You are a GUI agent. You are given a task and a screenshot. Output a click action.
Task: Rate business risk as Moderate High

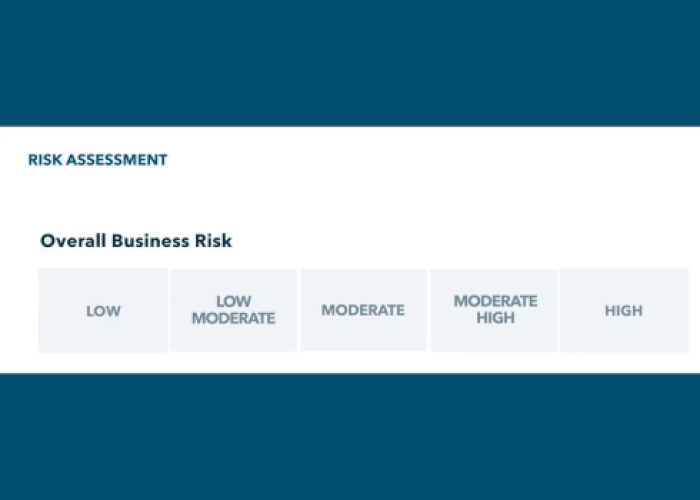pos(494,310)
